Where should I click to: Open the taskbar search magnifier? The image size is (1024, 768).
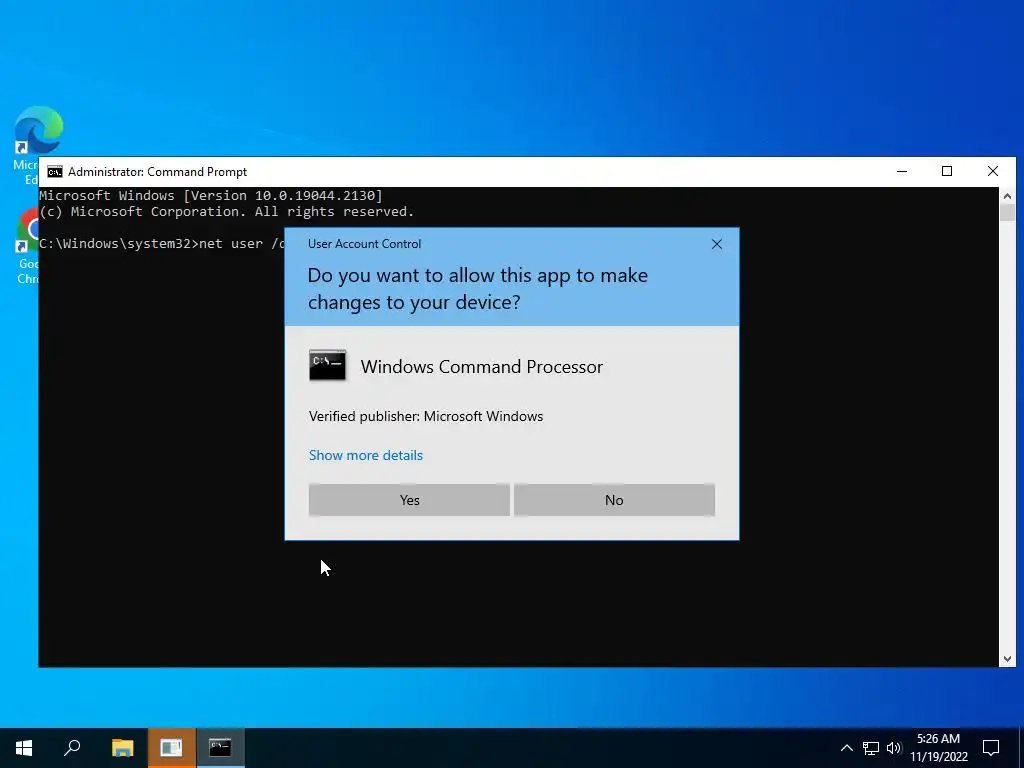(72, 747)
